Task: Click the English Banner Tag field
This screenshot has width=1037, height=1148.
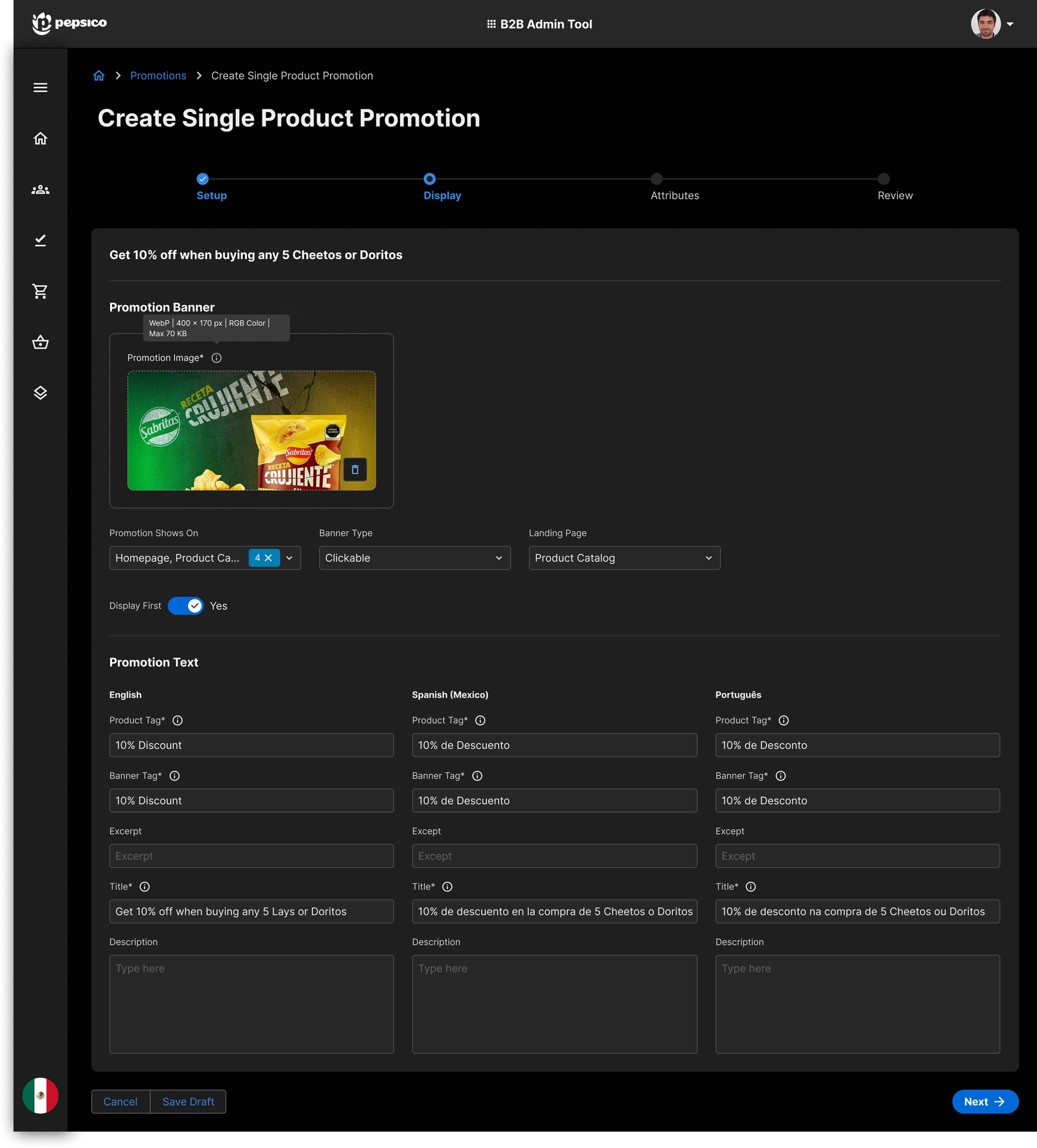Action: 251,801
